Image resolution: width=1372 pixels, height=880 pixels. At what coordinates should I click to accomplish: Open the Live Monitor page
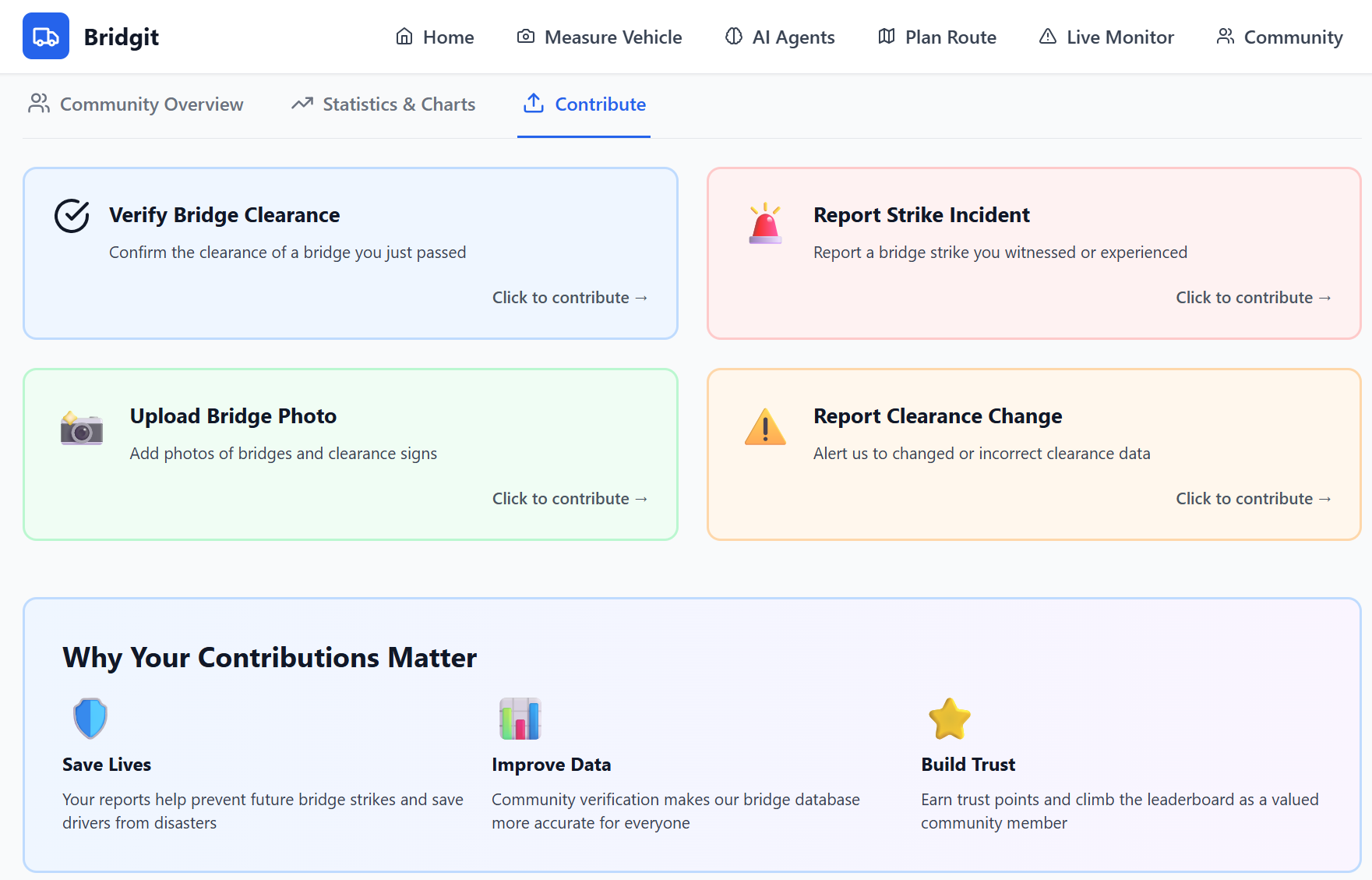click(1106, 37)
